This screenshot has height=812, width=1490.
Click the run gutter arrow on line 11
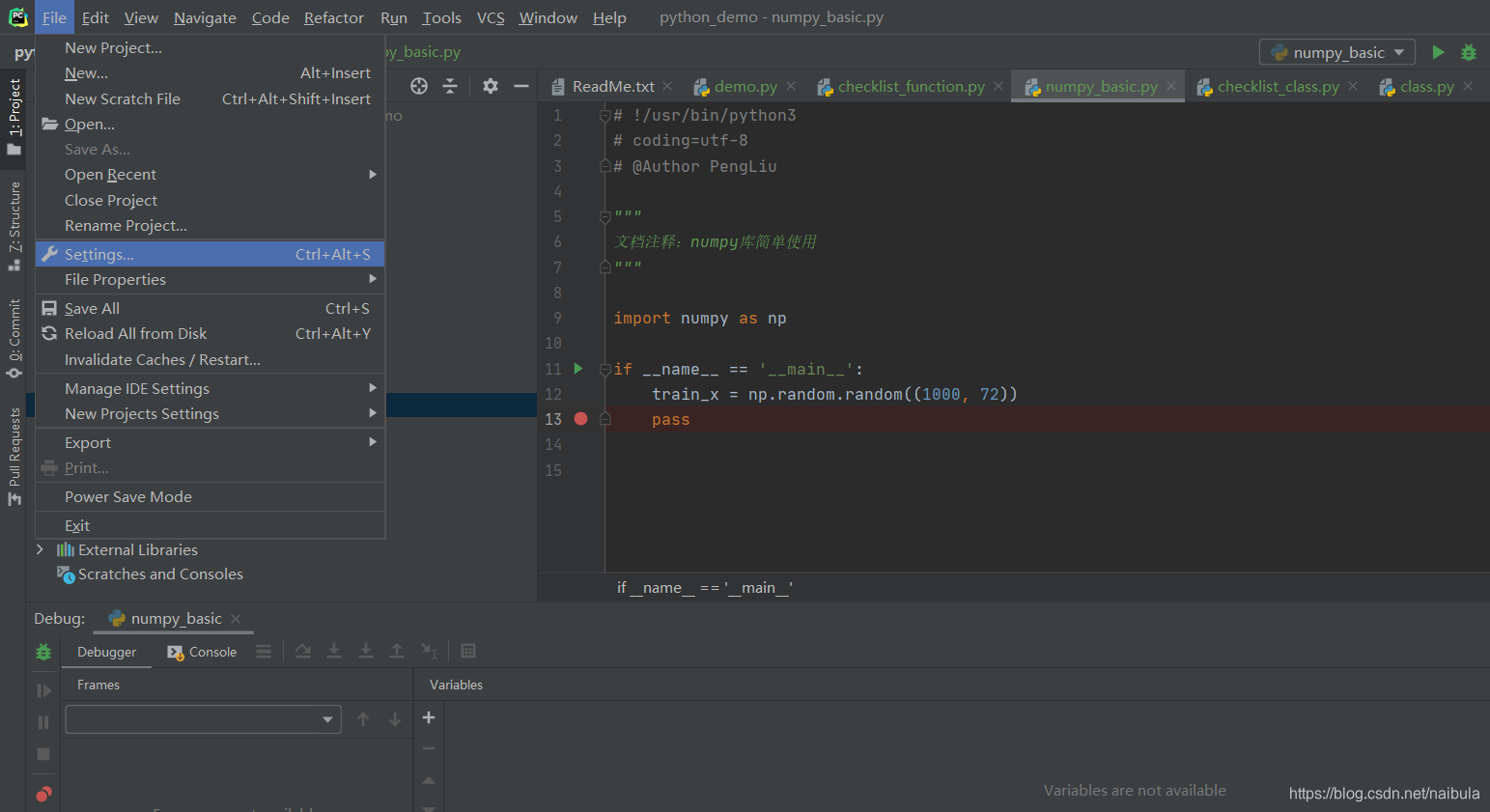(x=578, y=368)
